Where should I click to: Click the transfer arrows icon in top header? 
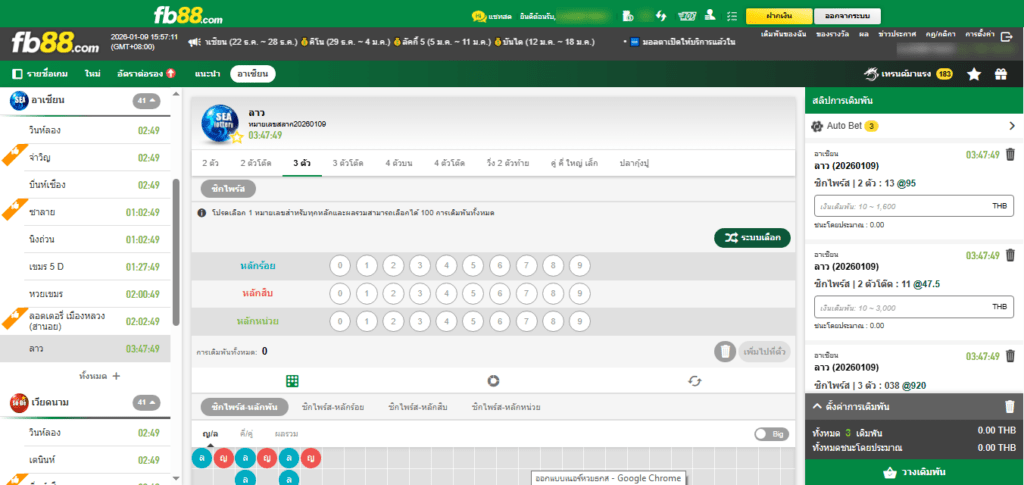point(661,15)
